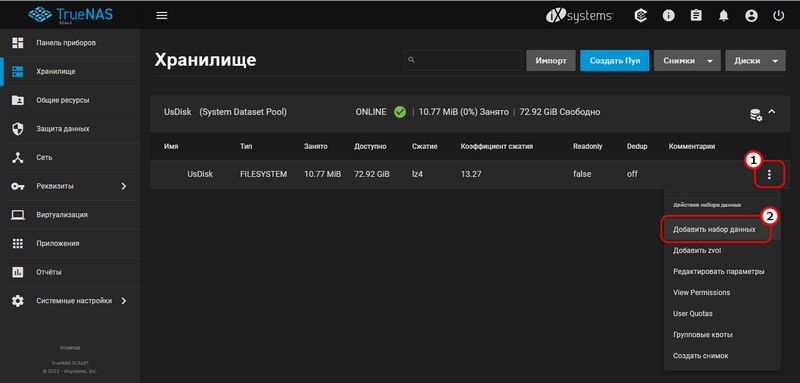This screenshot has height=383, width=800.
Task: Click the 13.27 ratio cell
Action: [x=472, y=174]
